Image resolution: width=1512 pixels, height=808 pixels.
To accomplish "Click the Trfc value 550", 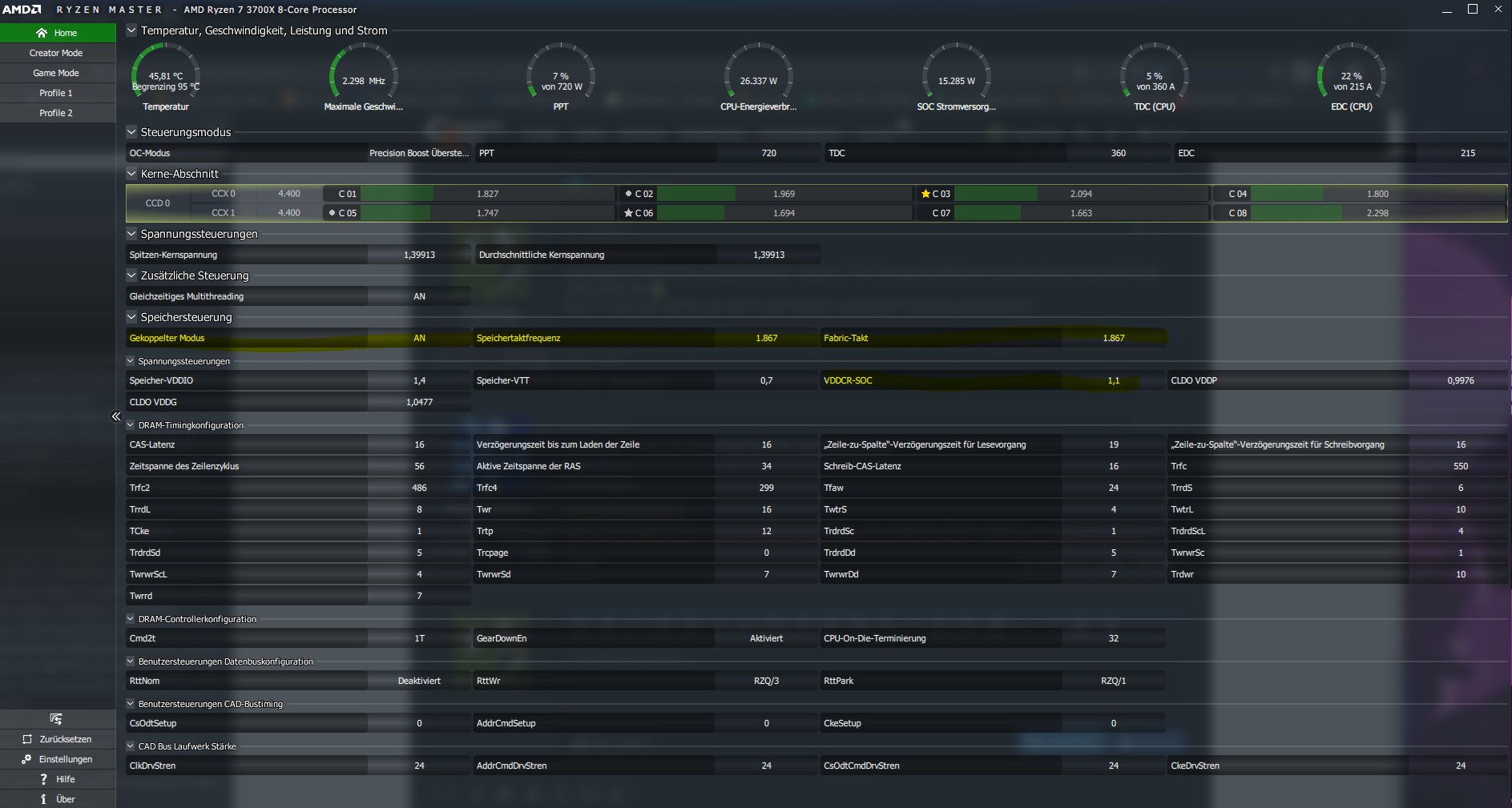I will (x=1461, y=466).
